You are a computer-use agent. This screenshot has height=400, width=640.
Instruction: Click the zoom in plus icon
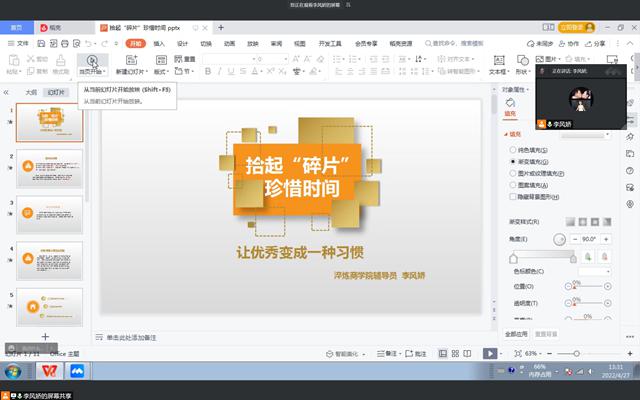[x=630, y=353]
